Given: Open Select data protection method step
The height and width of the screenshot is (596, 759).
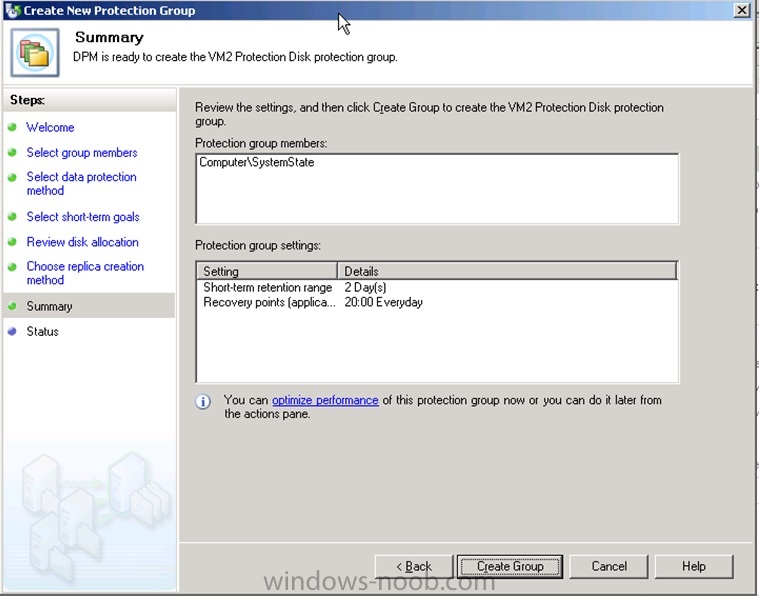Looking at the screenshot, I should tap(81, 183).
